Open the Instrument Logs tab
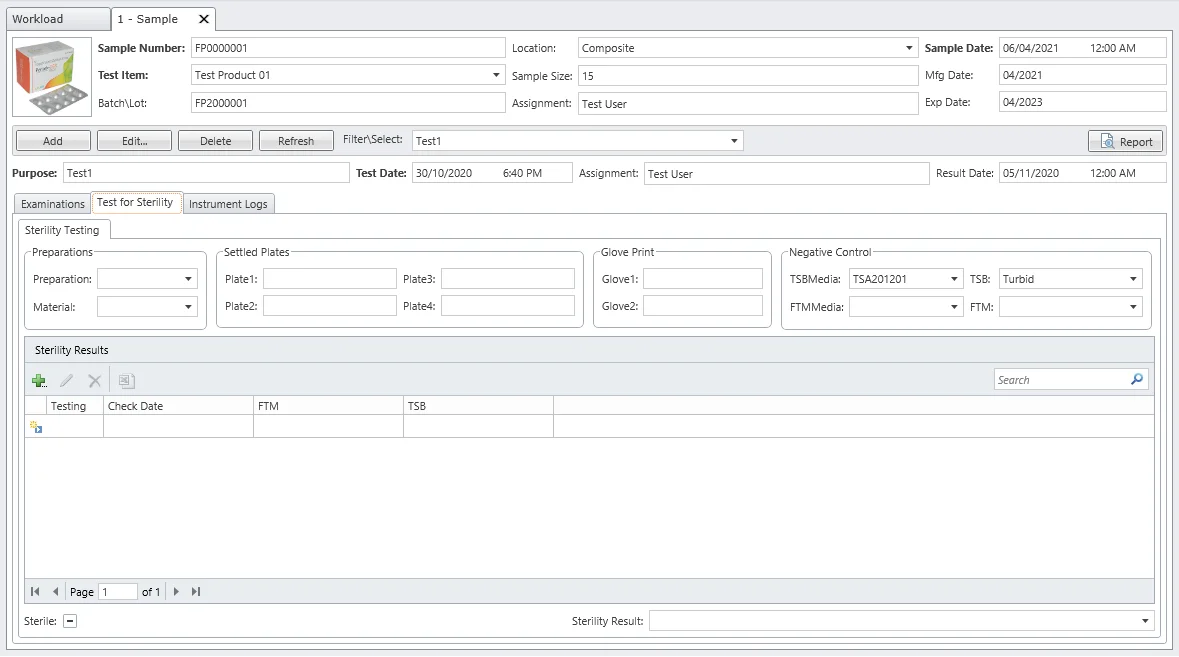Screen dimensions: 1179x657 [228, 204]
